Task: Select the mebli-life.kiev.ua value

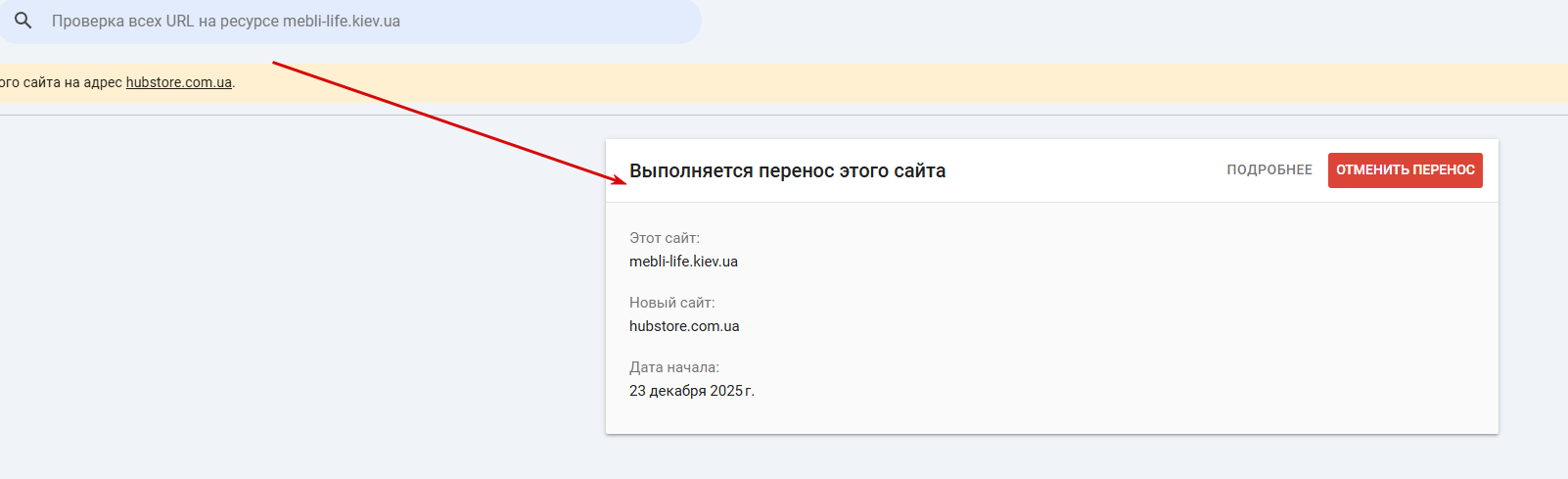Action: [684, 262]
